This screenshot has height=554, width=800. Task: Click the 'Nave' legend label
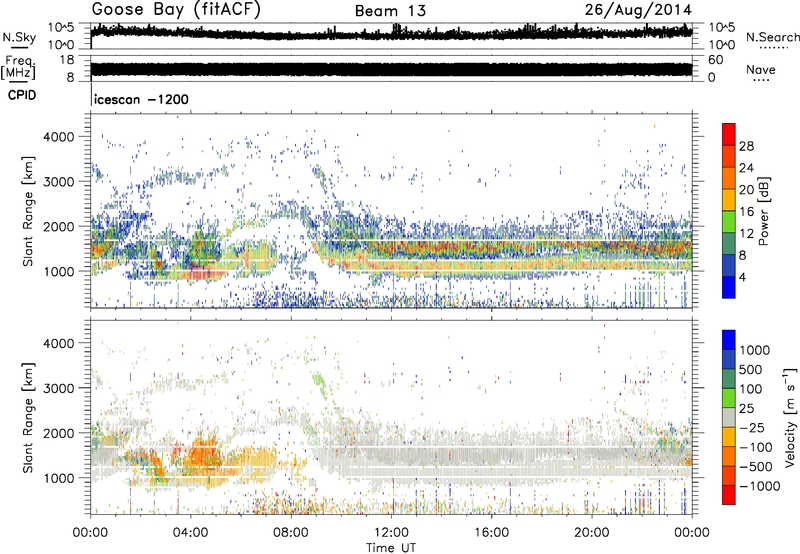click(761, 70)
